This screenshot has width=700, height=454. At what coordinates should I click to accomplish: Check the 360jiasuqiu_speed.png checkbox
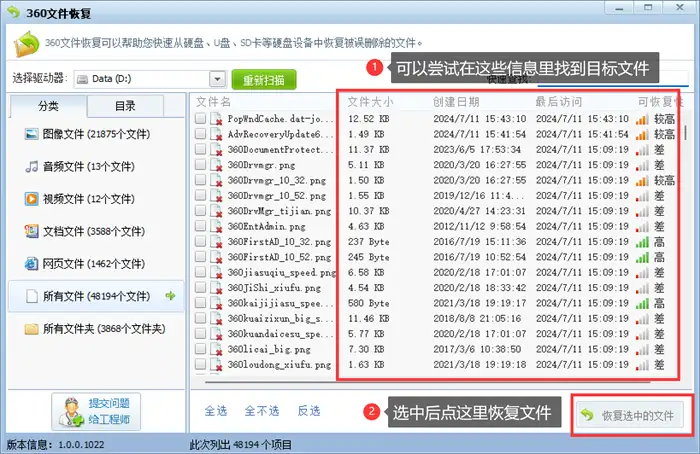point(200,271)
